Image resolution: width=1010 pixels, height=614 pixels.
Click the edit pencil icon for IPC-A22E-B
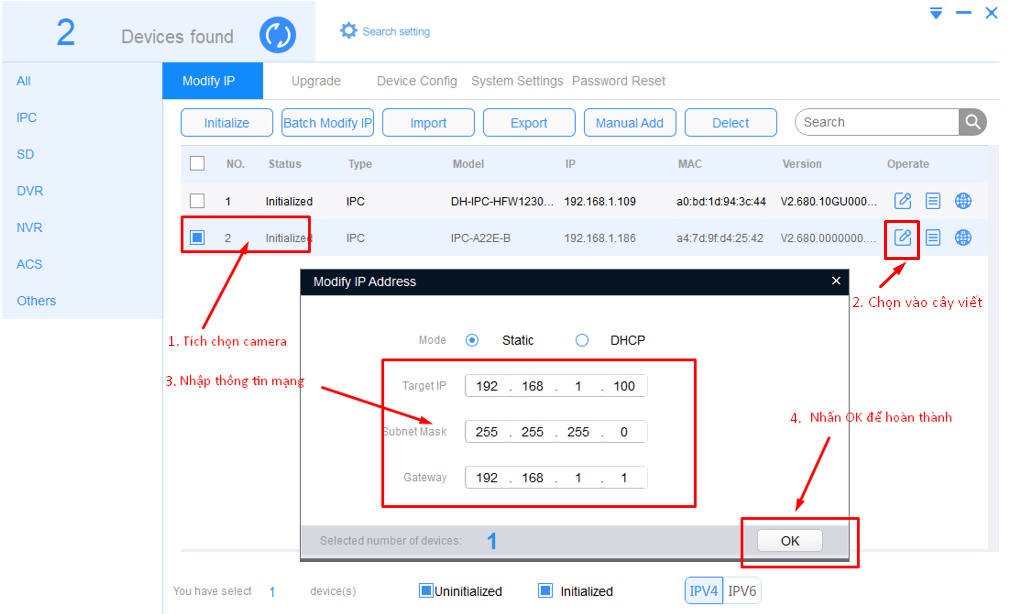[x=902, y=237]
